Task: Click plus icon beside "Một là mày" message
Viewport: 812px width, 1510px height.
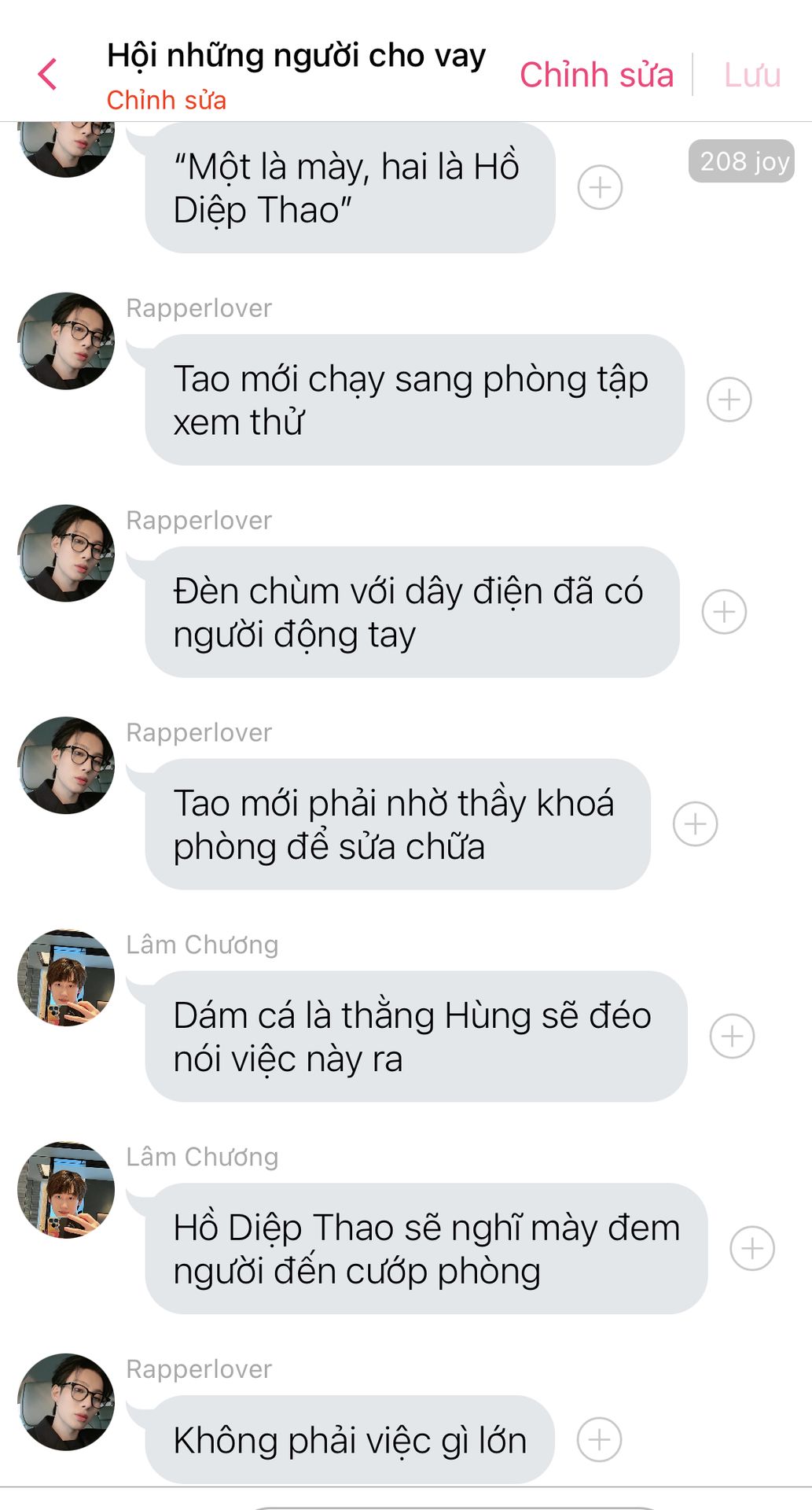Action: pyautogui.click(x=600, y=188)
